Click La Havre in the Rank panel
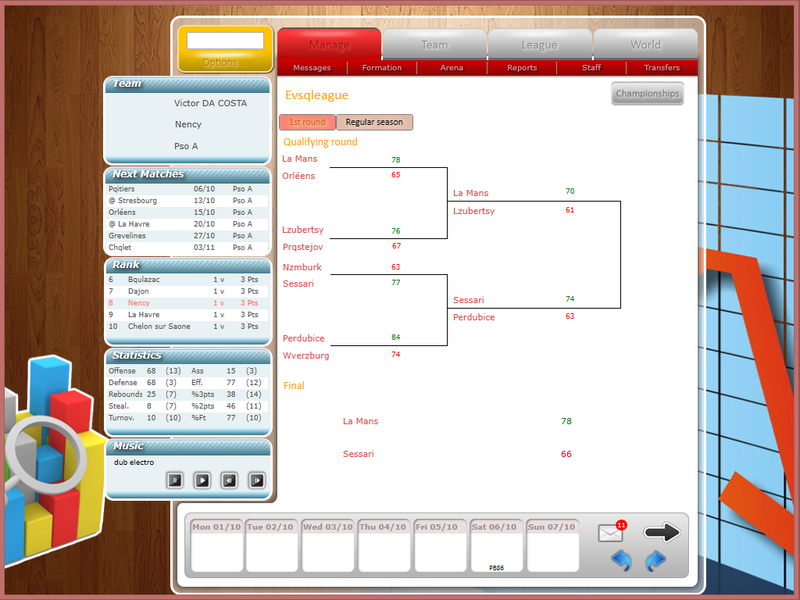Image resolution: width=800 pixels, height=600 pixels. 143,315
